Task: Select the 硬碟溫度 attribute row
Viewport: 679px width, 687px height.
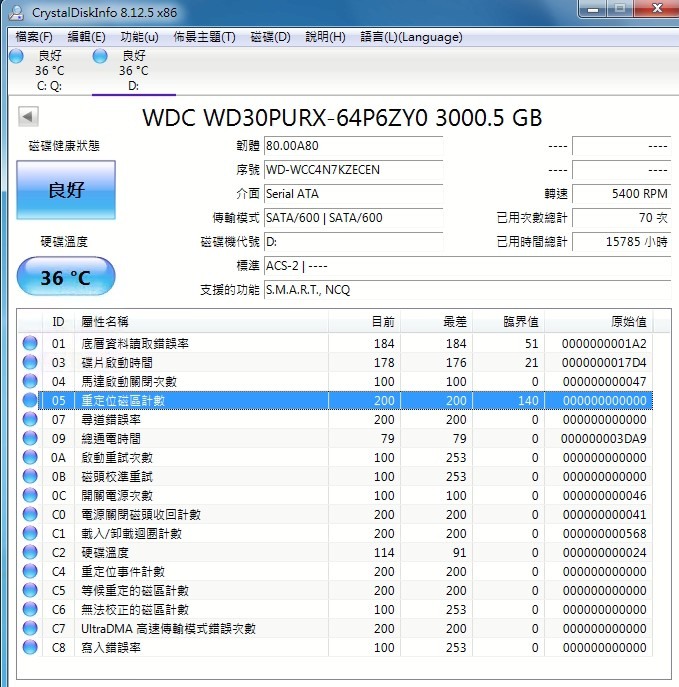Action: tap(335, 552)
